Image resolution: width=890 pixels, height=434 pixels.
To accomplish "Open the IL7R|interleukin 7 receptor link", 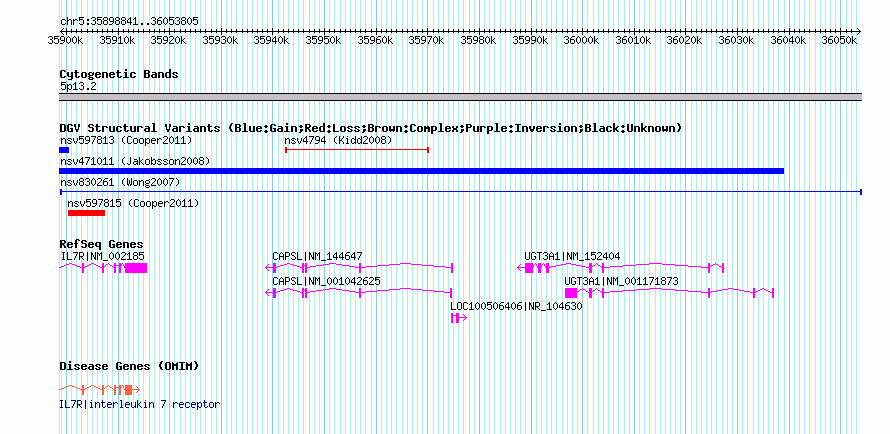I will pos(140,404).
